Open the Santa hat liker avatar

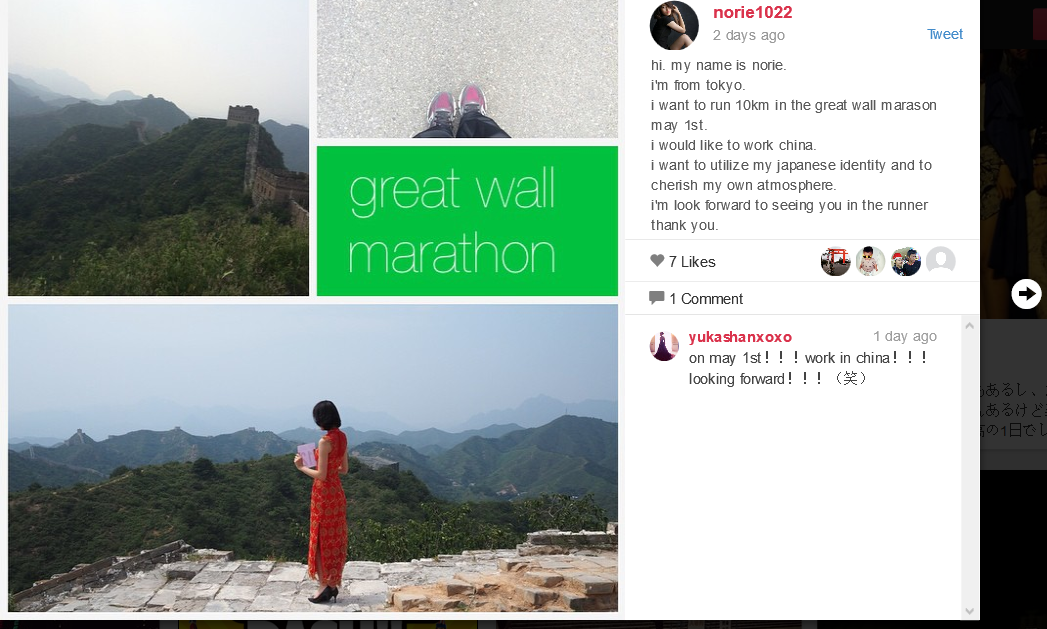(x=906, y=261)
